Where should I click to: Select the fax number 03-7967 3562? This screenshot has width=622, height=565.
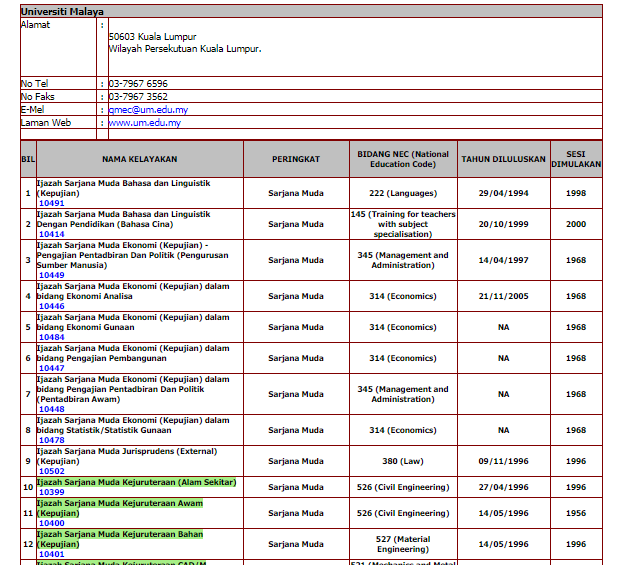138,97
